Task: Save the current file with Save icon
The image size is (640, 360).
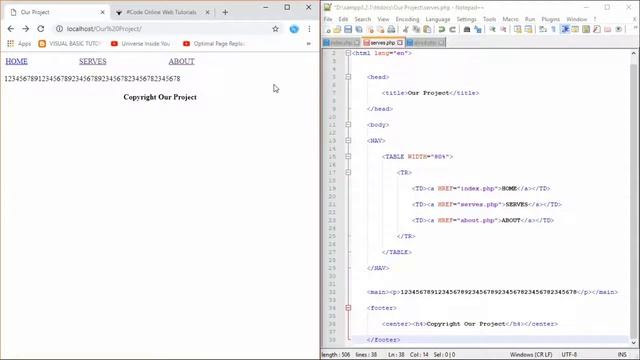Action: (348, 29)
